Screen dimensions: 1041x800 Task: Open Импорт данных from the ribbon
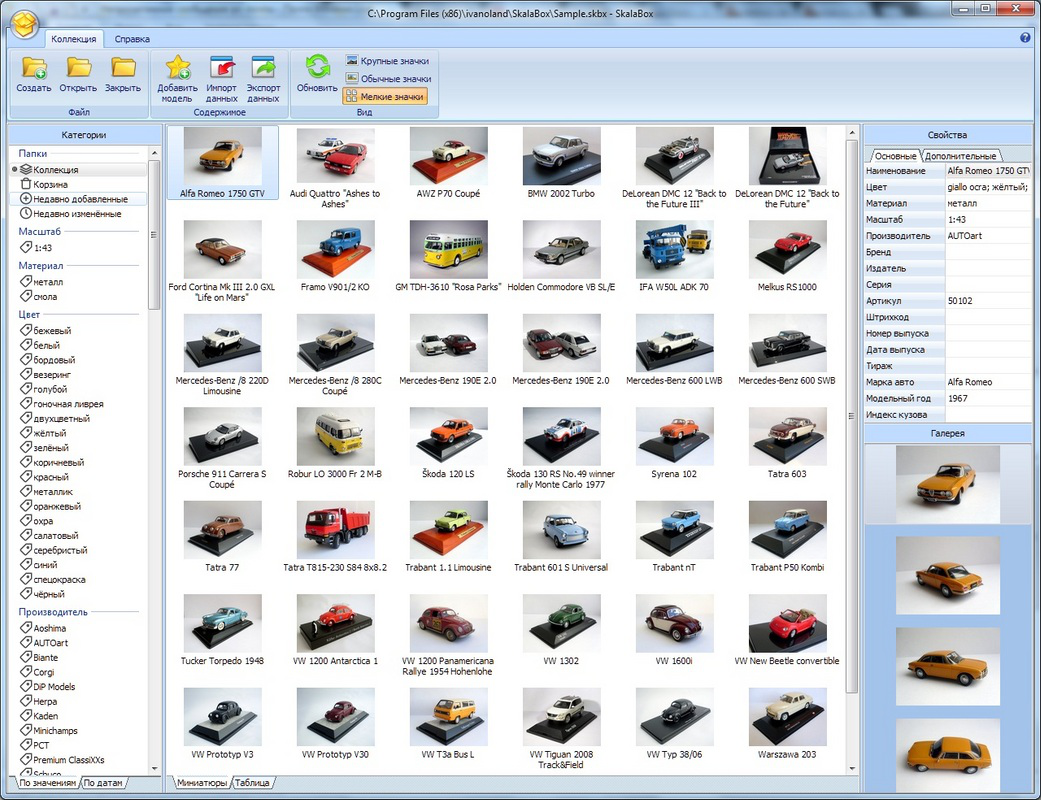click(221, 69)
